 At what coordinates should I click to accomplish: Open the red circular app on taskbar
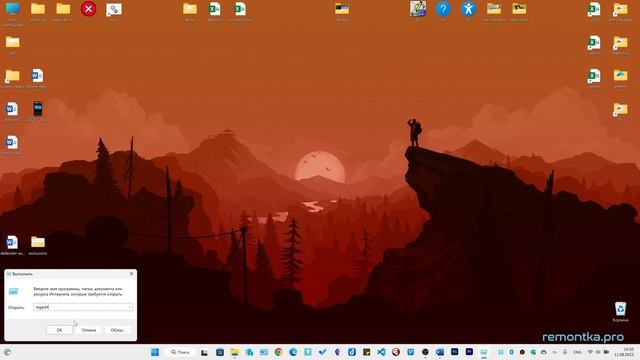click(x=396, y=352)
